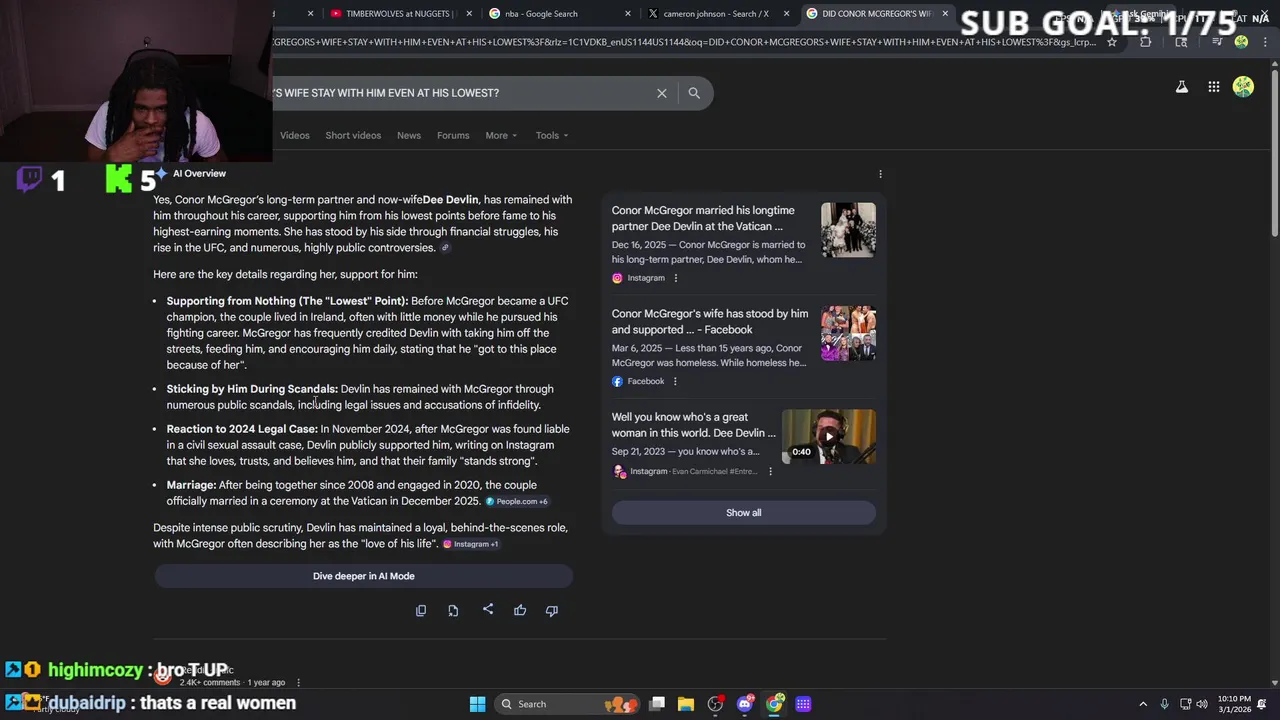Open Search Labs flask icon
Image resolution: width=1280 pixels, height=720 pixels.
1182,87
